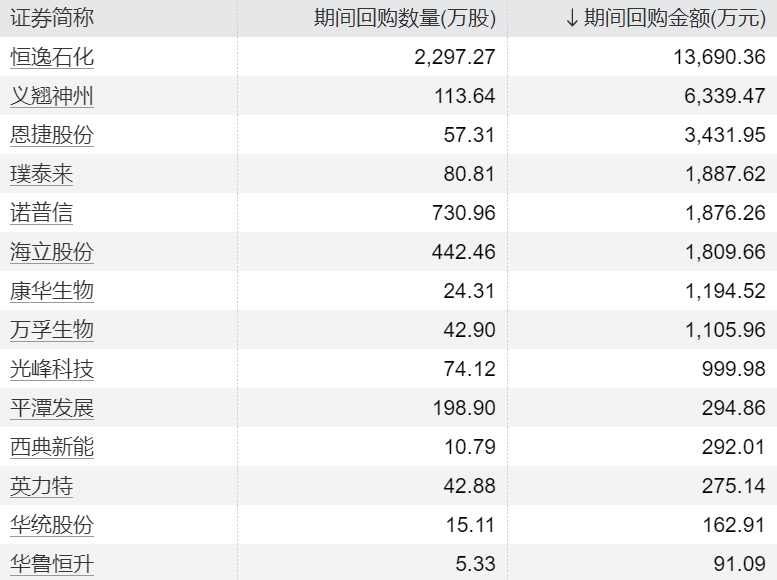
Task: Click the 证券简称 column header
Action: [52, 18]
